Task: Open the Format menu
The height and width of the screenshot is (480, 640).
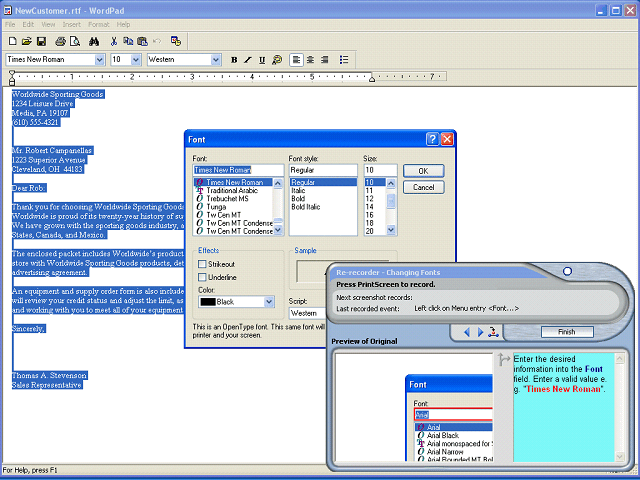Action: 99,24
